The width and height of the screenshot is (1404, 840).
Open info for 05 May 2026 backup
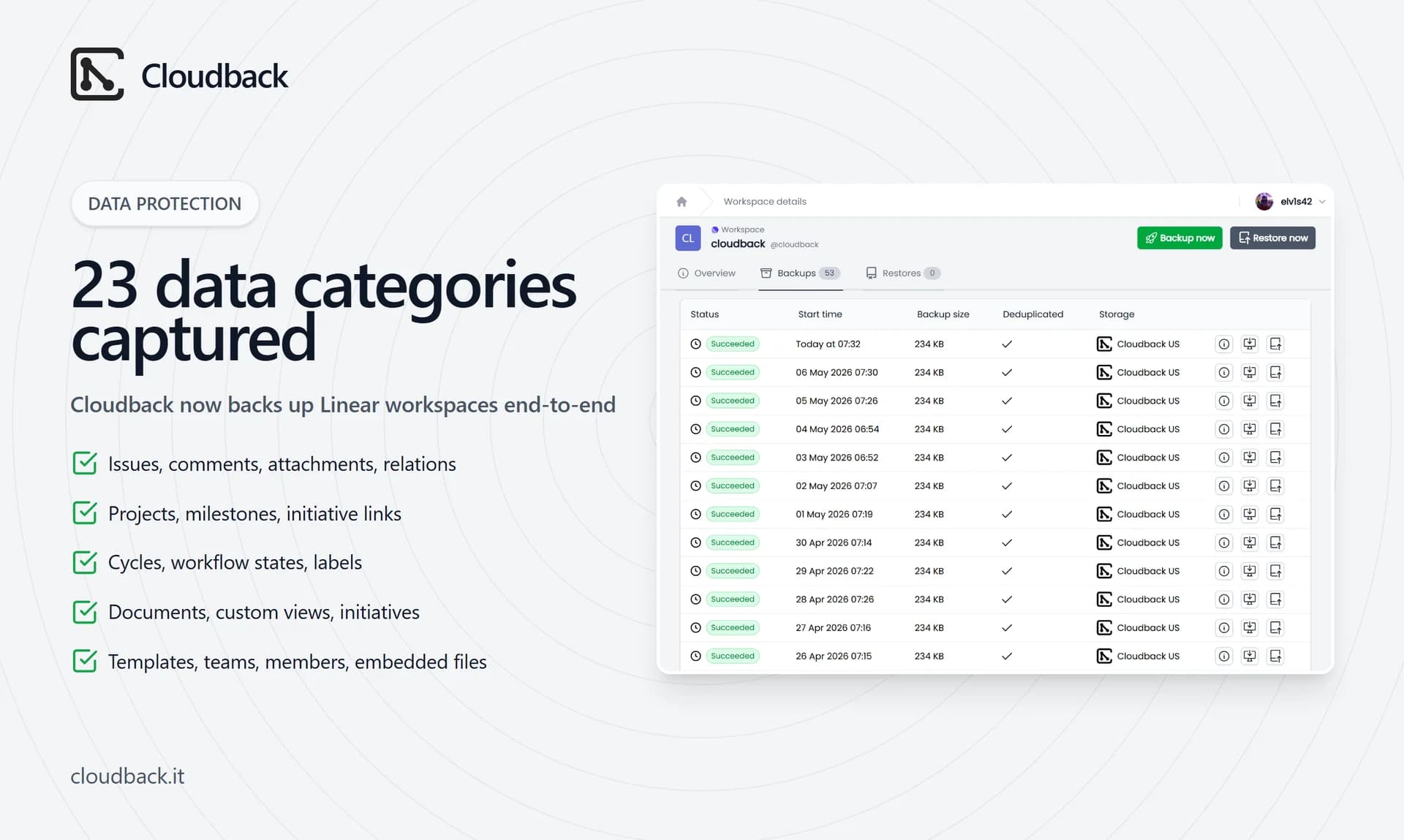point(1224,401)
